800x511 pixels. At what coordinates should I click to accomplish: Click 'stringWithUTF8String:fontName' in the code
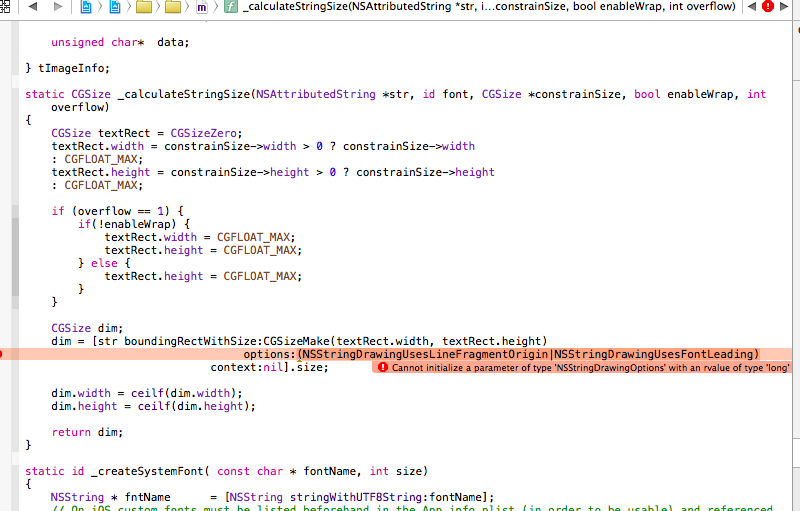click(385, 497)
